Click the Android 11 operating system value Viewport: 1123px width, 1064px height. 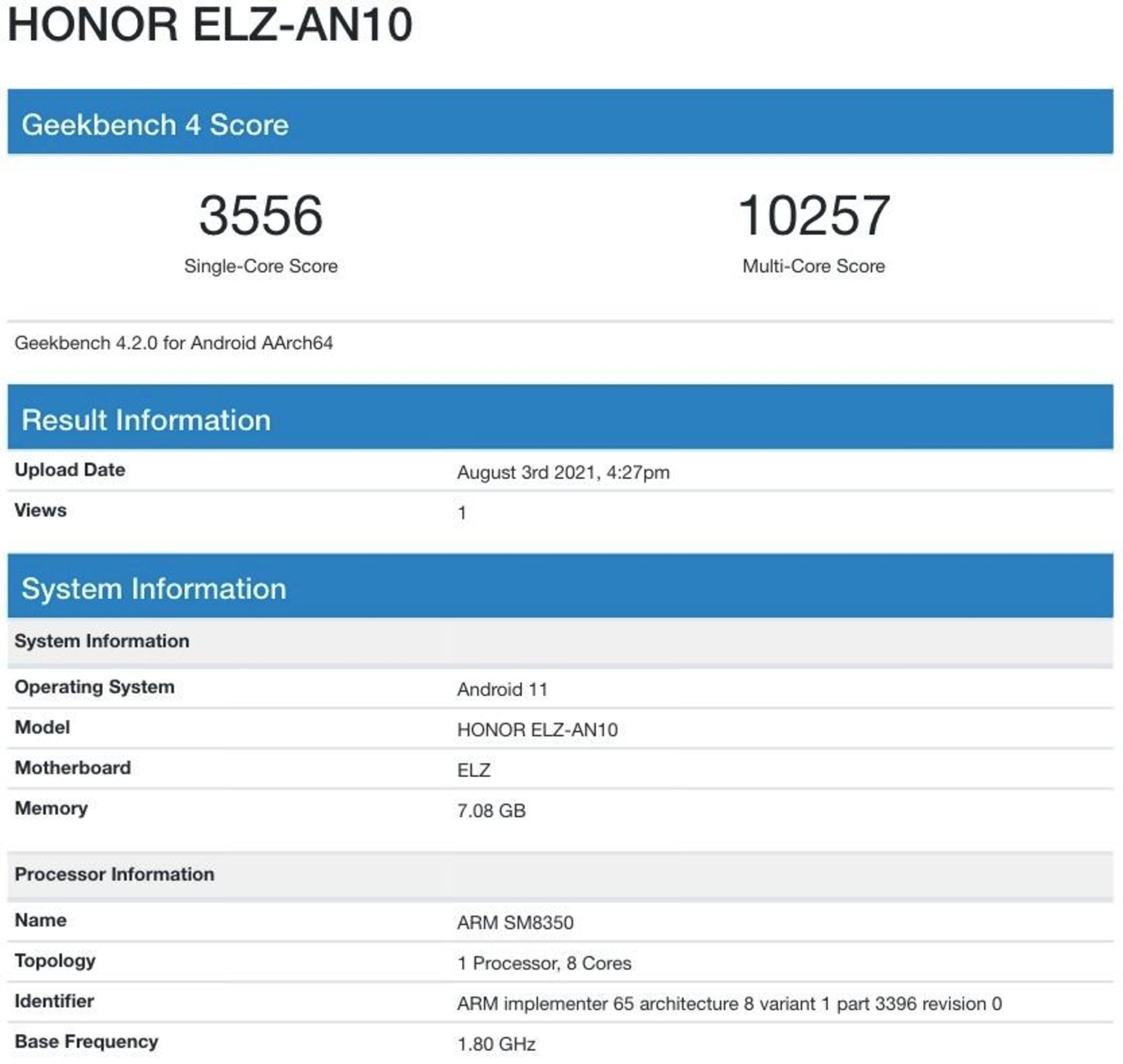[x=502, y=690]
